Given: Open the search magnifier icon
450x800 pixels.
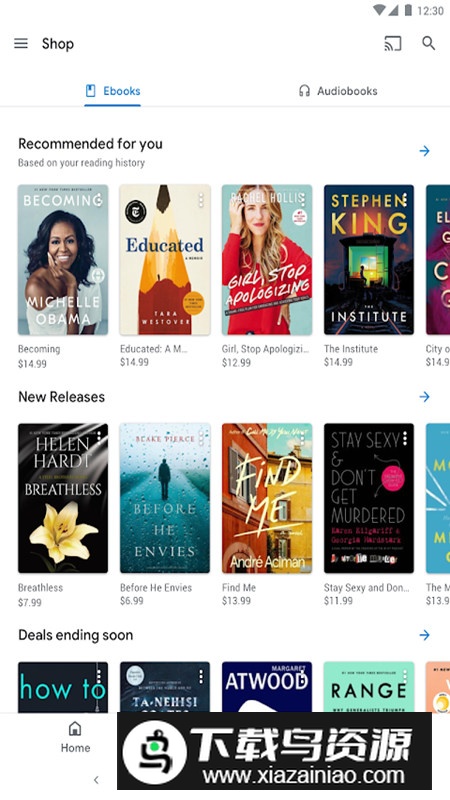Looking at the screenshot, I should tap(429, 43).
